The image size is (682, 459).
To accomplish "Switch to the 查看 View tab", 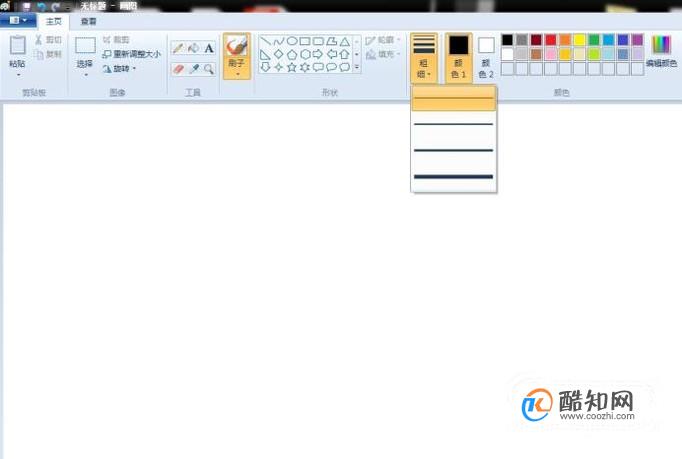I will click(89, 21).
